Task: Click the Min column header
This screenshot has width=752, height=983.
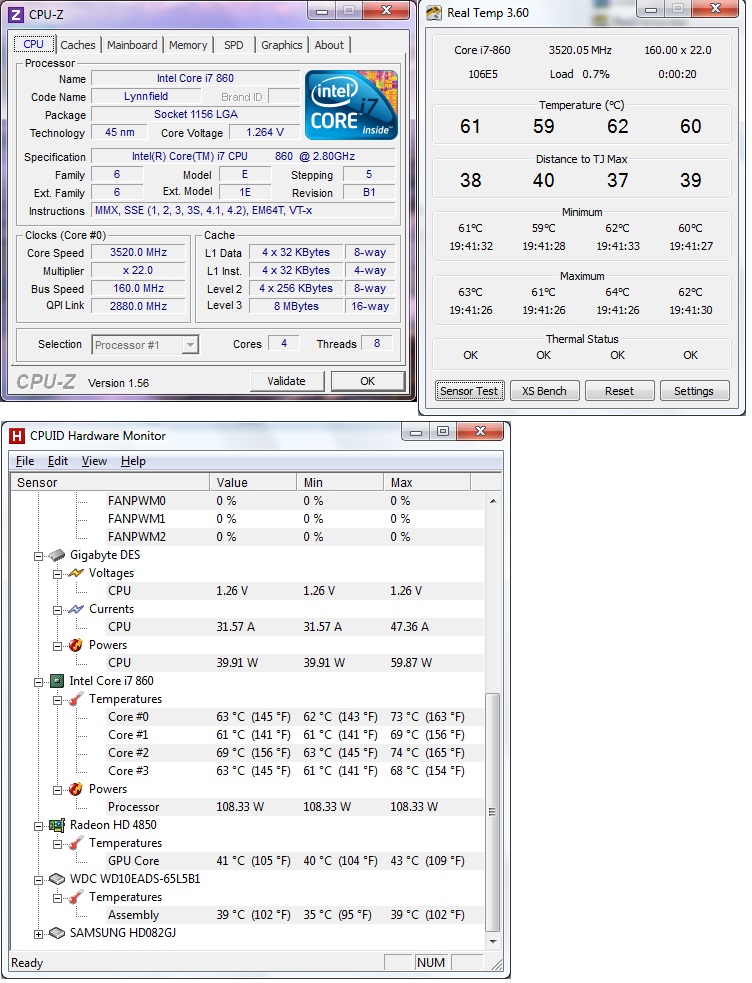Action: coord(340,482)
